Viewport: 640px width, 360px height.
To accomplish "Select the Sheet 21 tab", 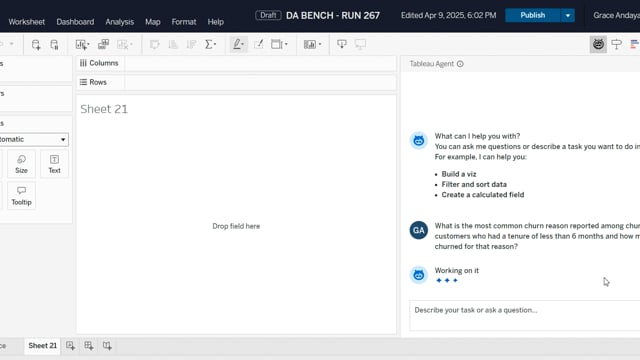I will point(42,346).
